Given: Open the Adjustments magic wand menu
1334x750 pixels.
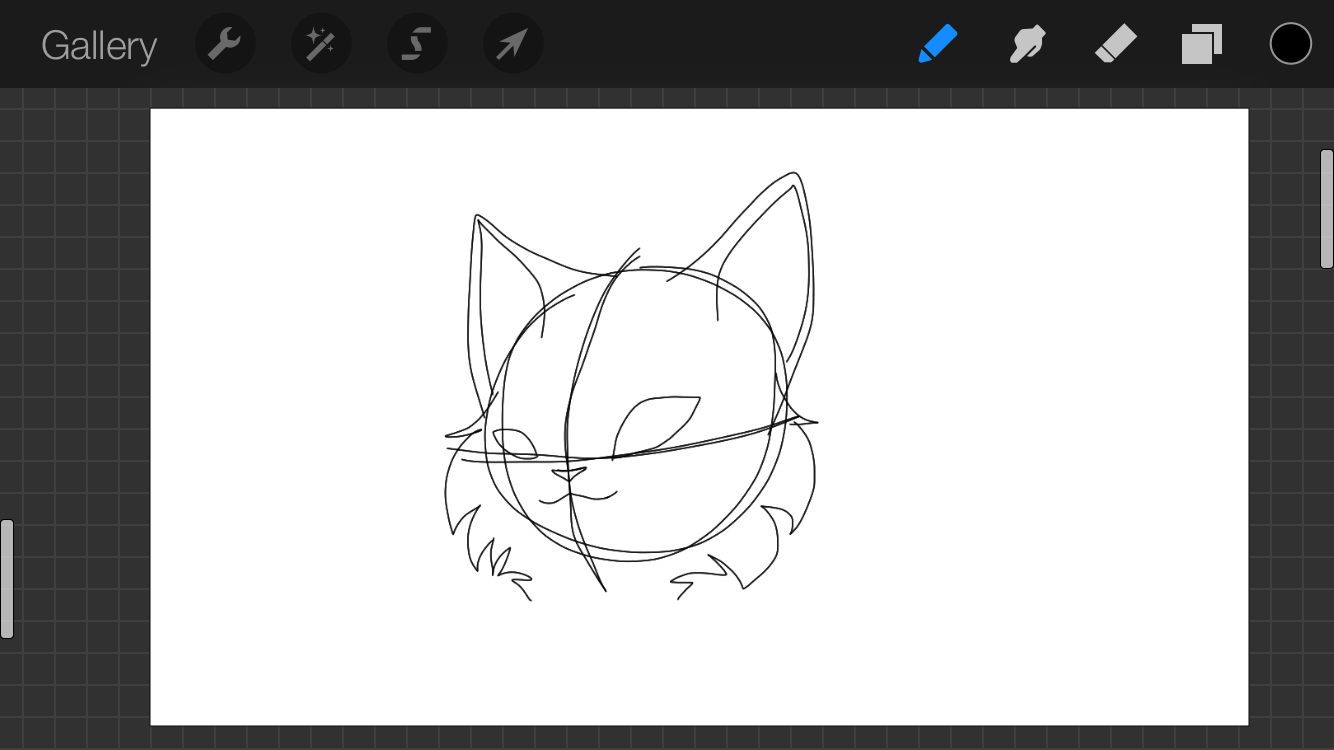Looking at the screenshot, I should pyautogui.click(x=321, y=45).
